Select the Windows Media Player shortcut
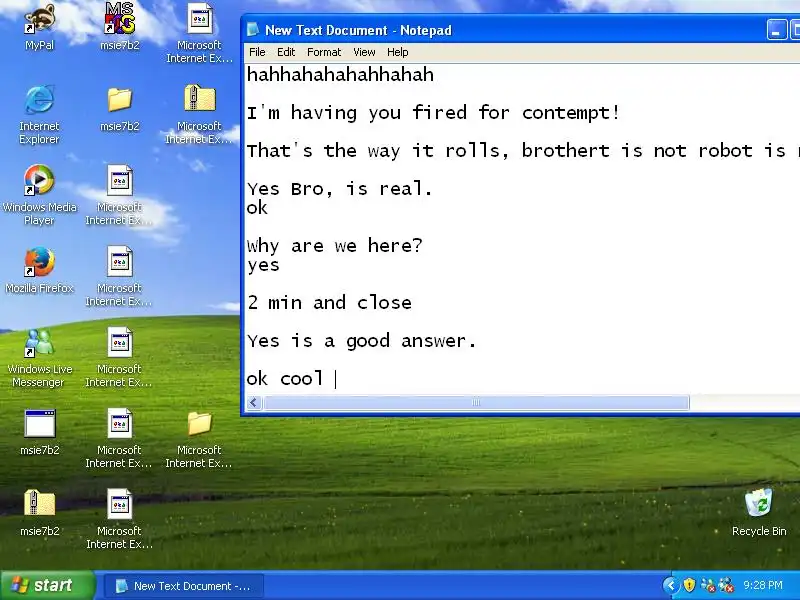This screenshot has height=600, width=800. pyautogui.click(x=39, y=195)
